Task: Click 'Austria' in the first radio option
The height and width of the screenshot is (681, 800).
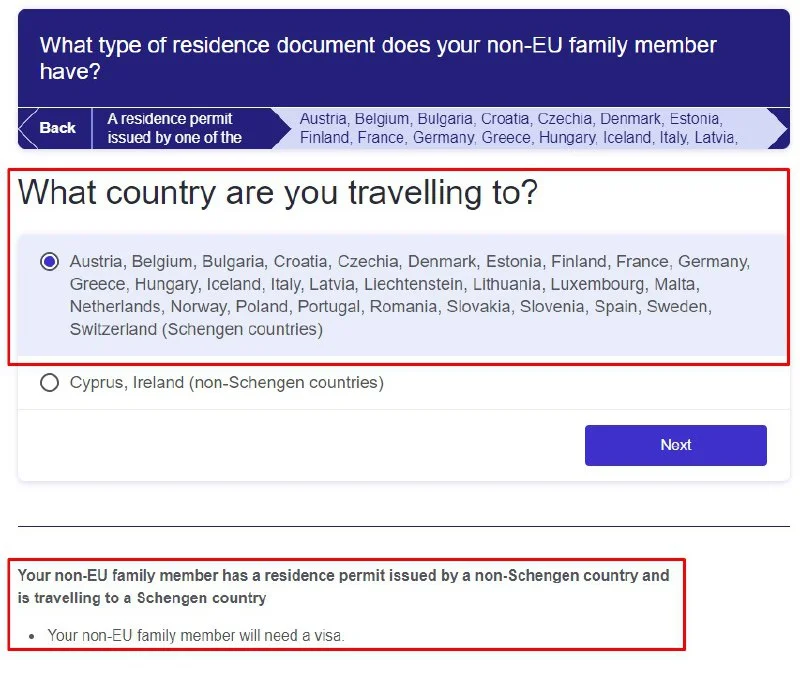Action: 96,262
